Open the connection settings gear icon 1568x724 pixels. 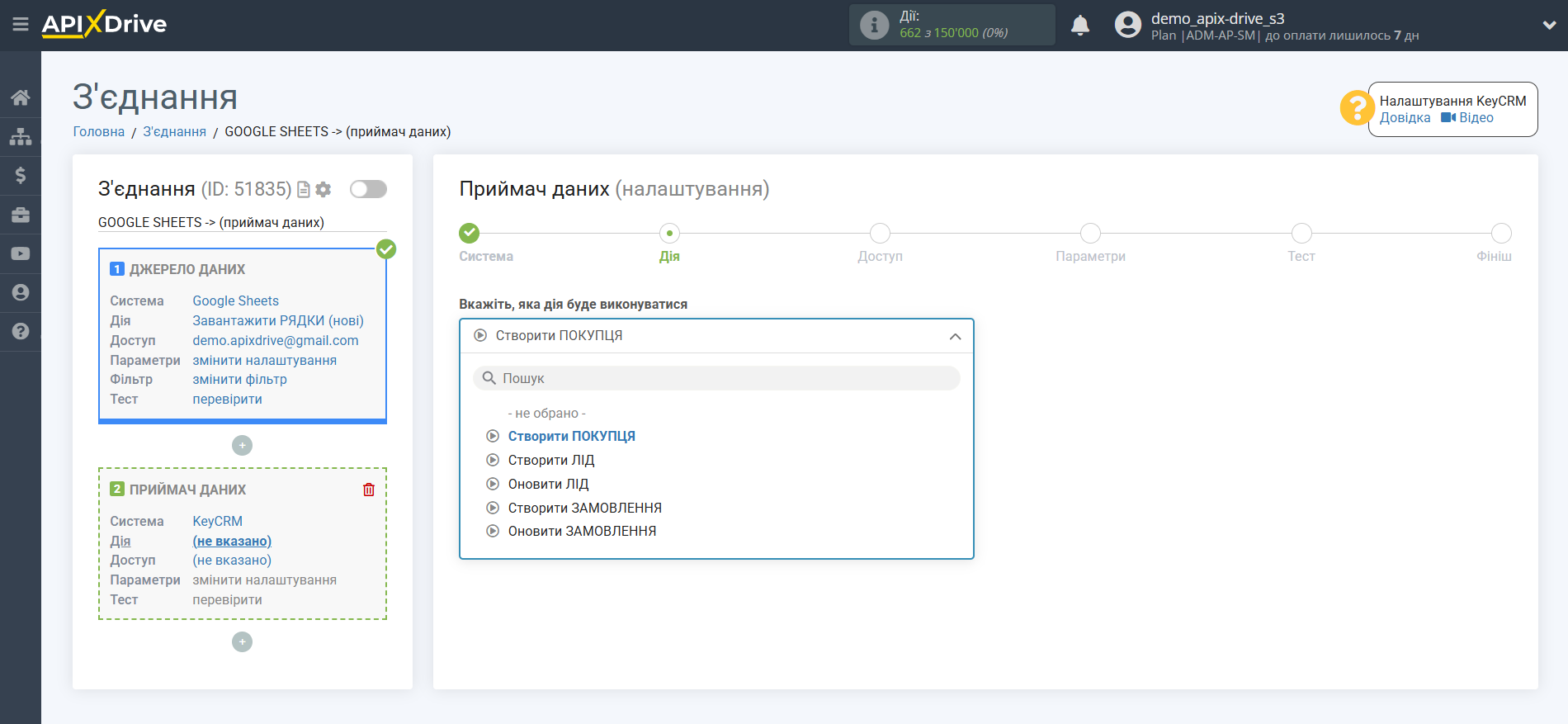[x=324, y=190]
